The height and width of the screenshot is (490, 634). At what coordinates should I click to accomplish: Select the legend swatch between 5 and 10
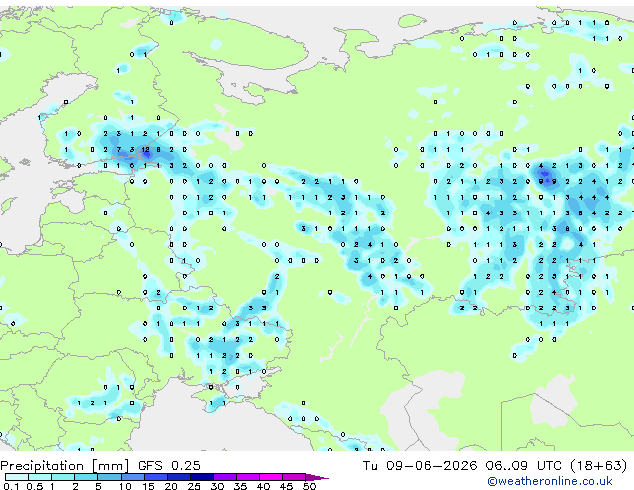(x=109, y=477)
